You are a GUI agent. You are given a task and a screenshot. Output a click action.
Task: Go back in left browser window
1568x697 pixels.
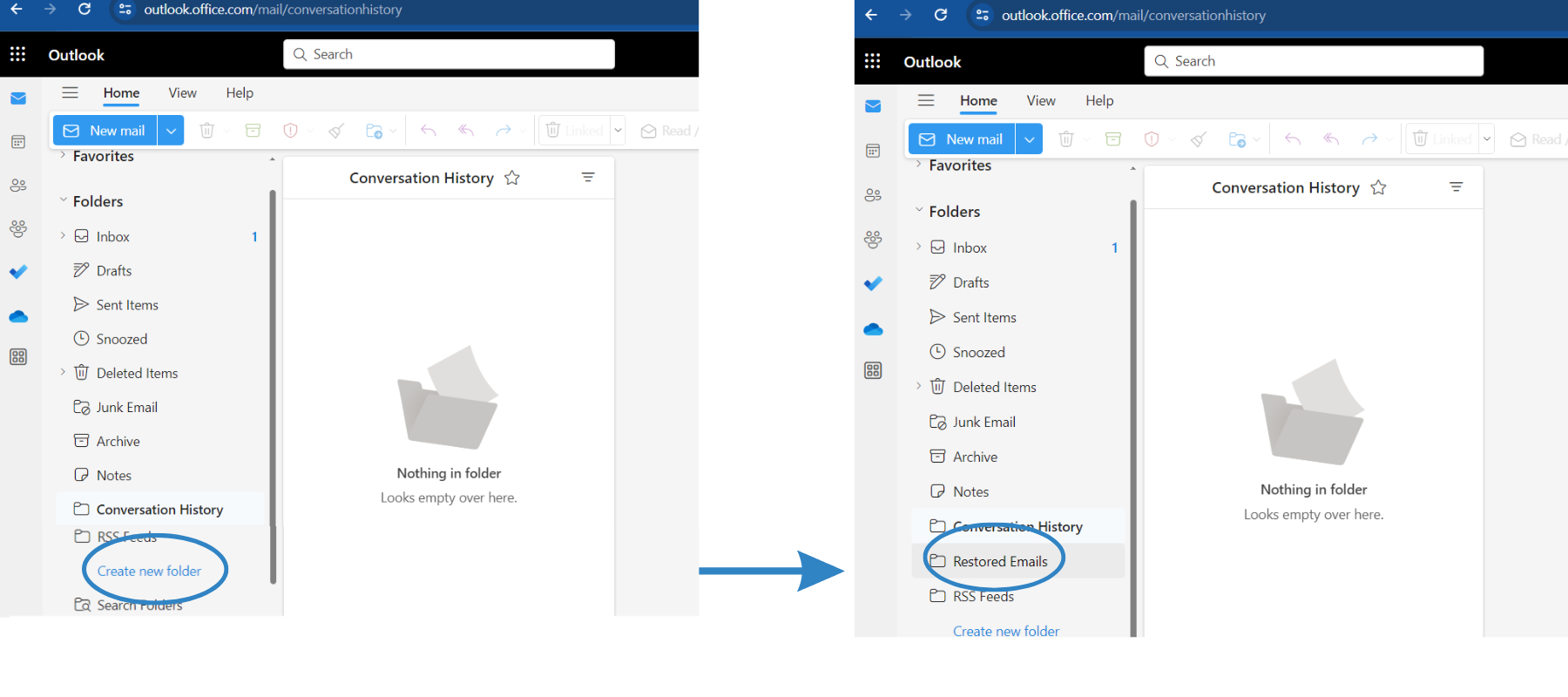17,9
